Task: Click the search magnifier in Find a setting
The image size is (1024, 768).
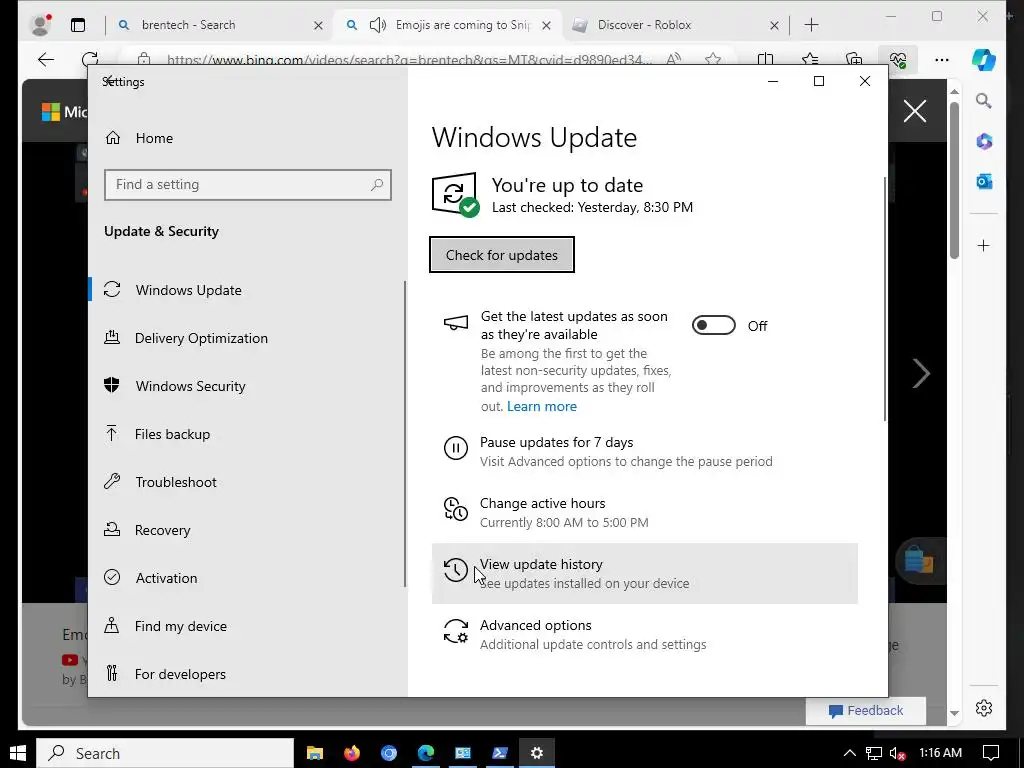Action: pos(377,185)
